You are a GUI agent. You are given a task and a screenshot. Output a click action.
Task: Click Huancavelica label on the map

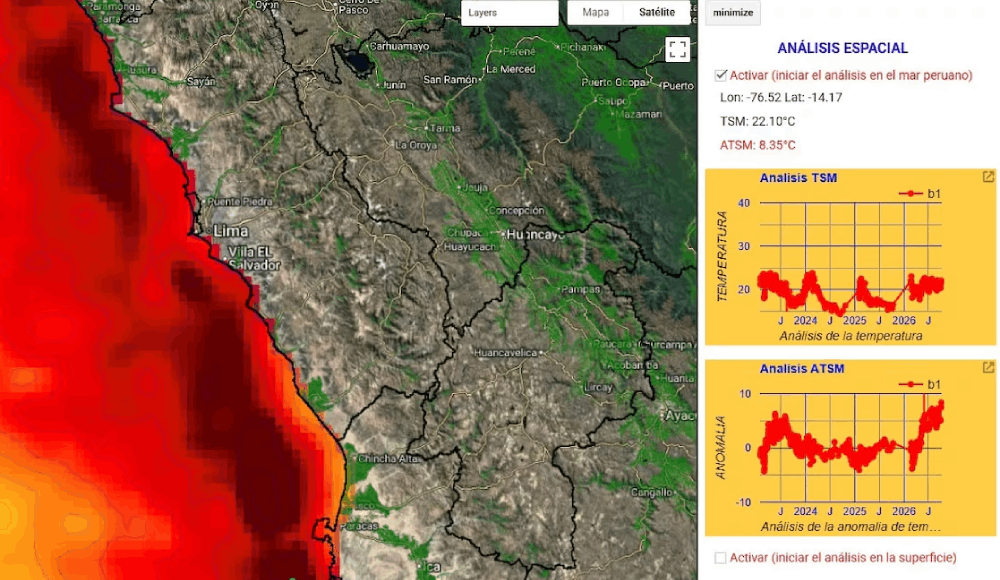[x=506, y=352]
